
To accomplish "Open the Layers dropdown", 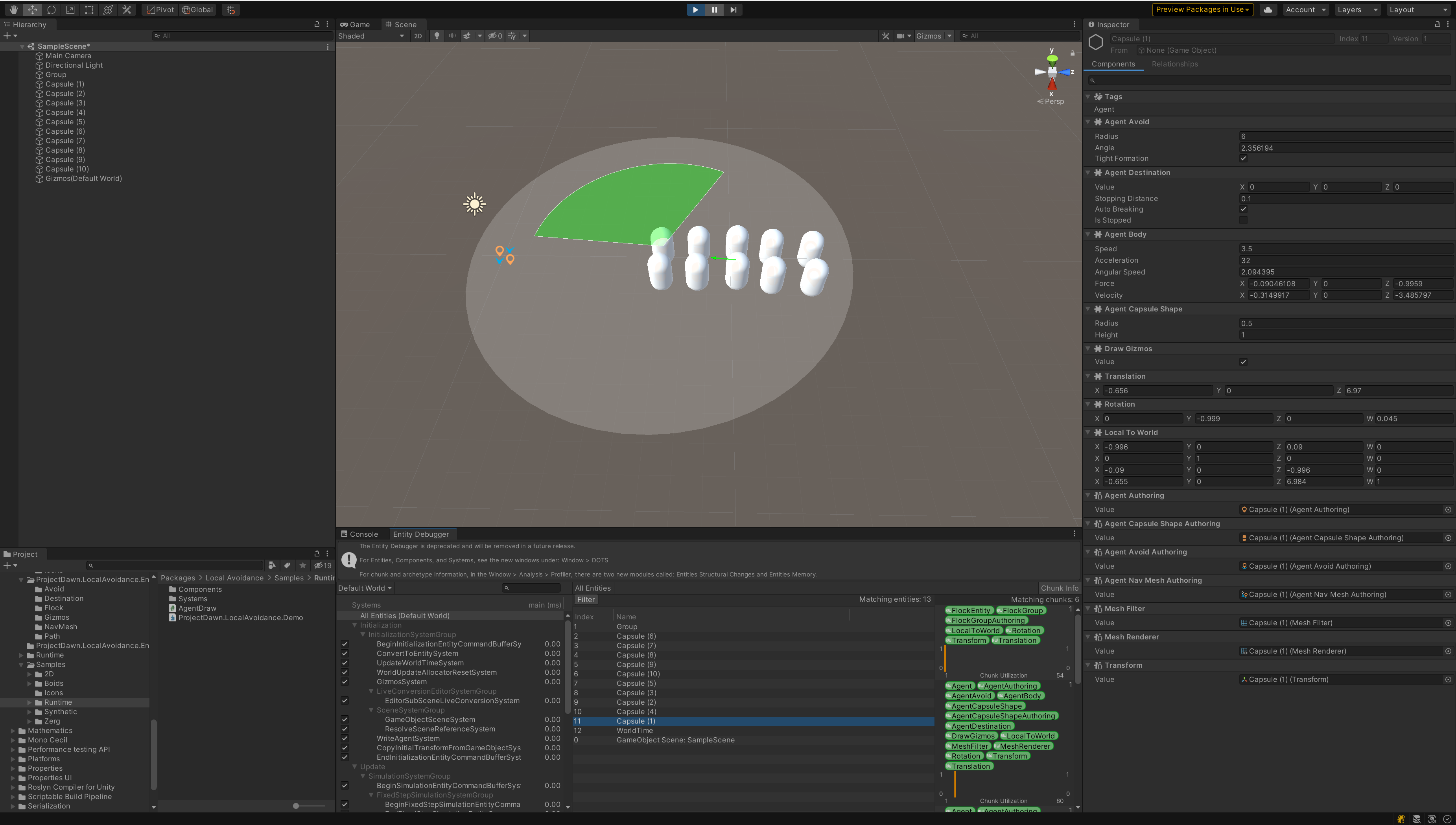I will coord(1357,9).
